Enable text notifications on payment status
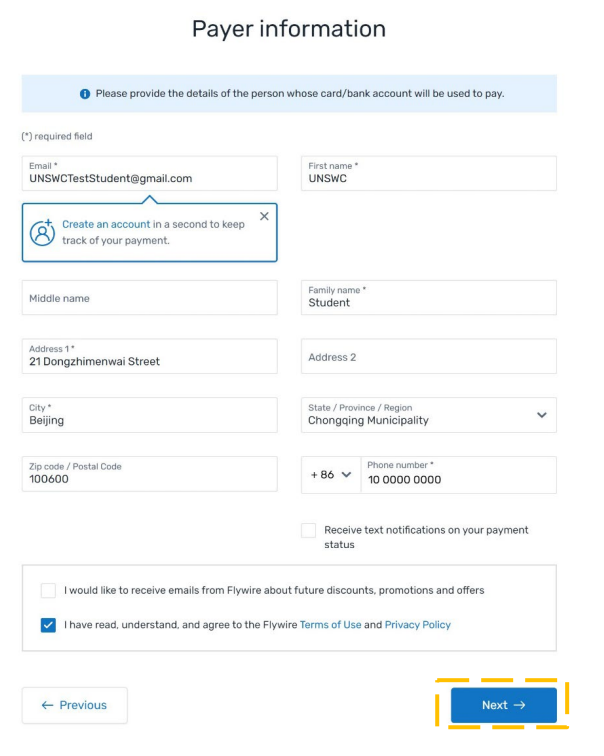 point(309,530)
